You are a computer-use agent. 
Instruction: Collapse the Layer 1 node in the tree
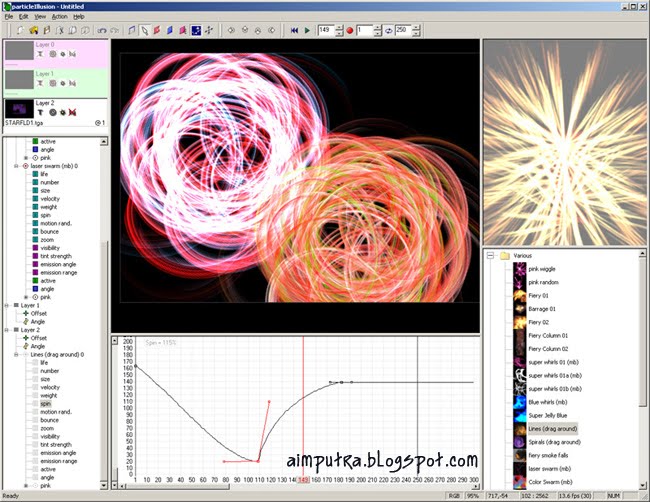pyautogui.click(x=6, y=305)
